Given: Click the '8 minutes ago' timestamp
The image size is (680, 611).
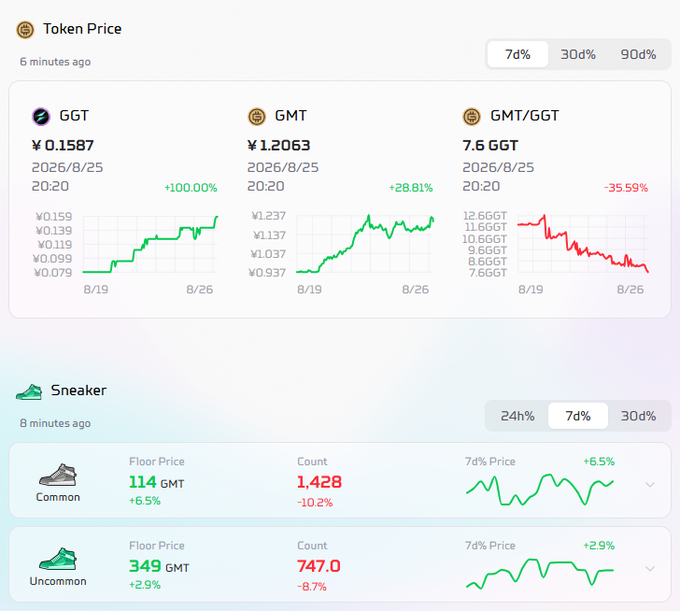Looking at the screenshot, I should (x=55, y=423).
